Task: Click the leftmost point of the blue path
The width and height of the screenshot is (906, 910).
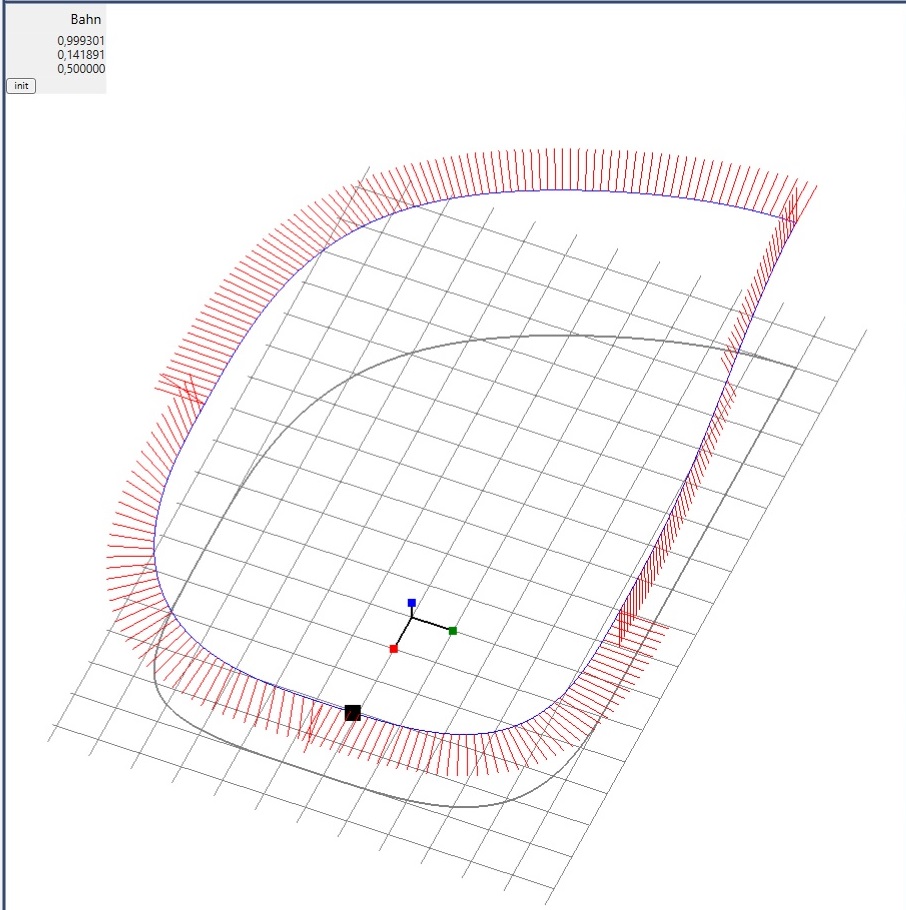Action: click(x=153, y=548)
